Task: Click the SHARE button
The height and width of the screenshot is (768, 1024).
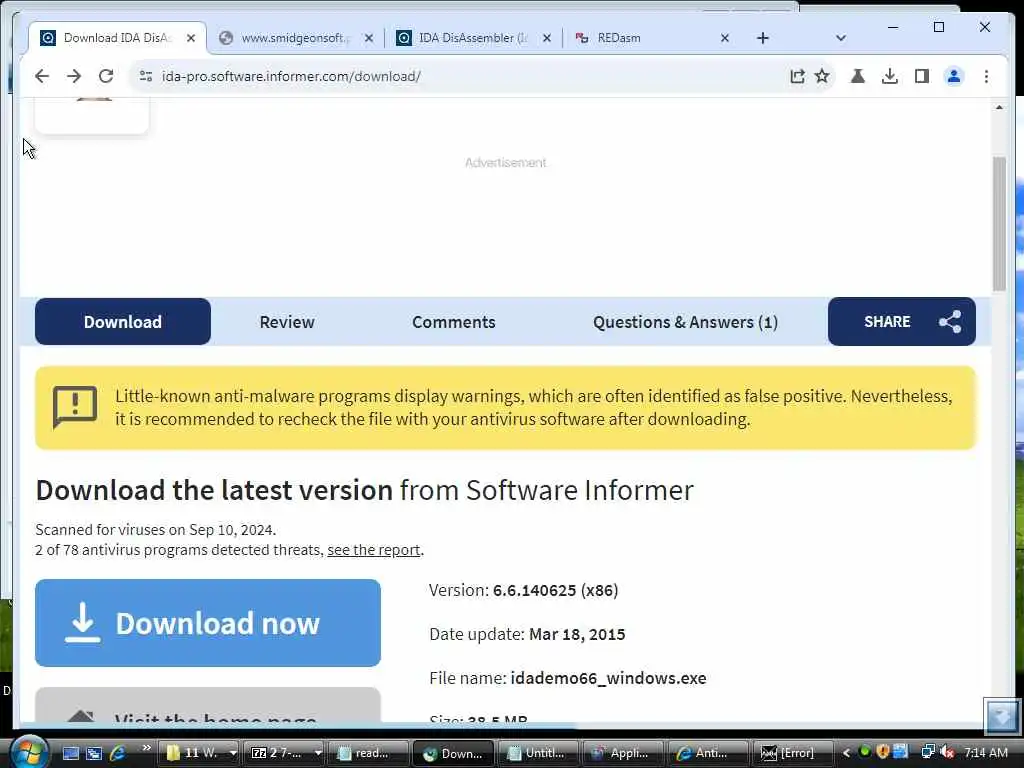Action: [x=901, y=321]
